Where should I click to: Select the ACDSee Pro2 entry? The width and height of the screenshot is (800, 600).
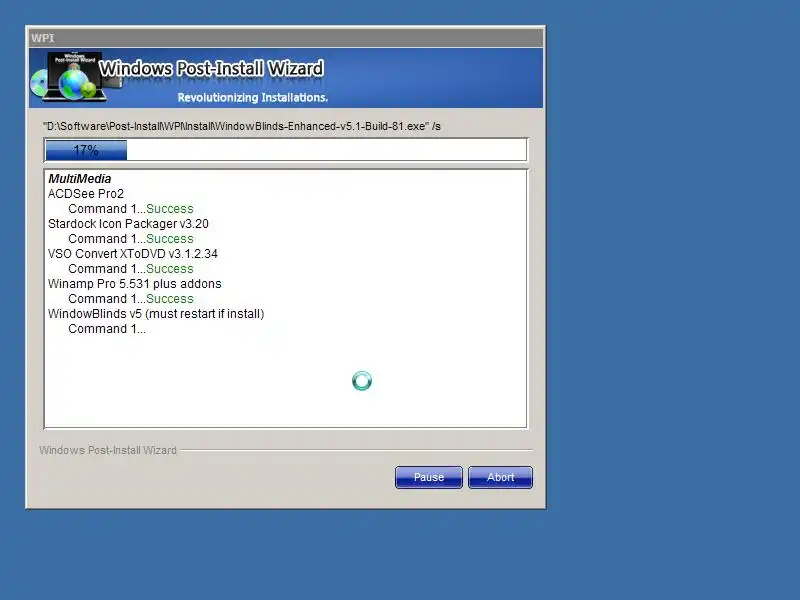(x=86, y=194)
